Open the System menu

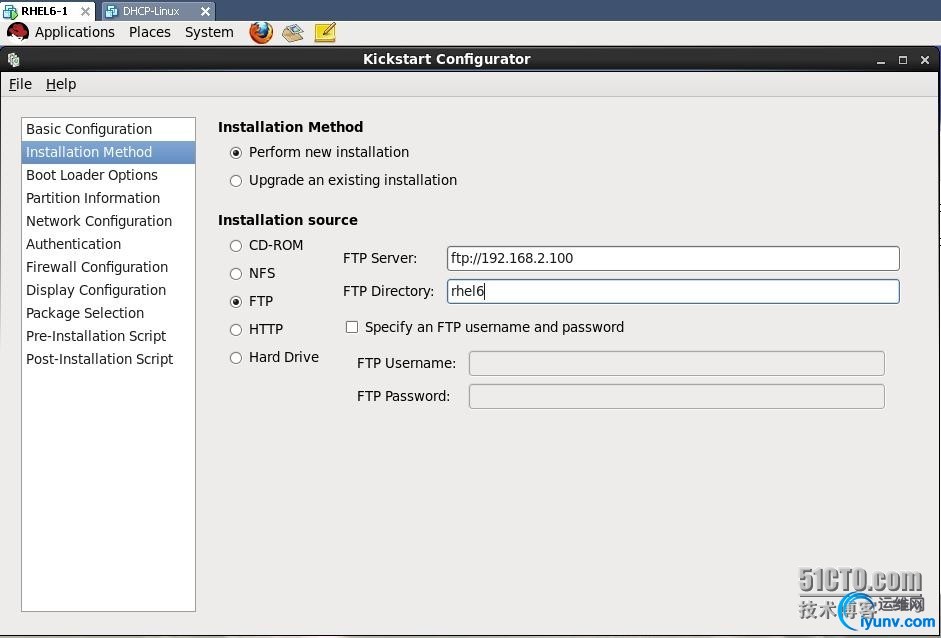pyautogui.click(x=209, y=32)
